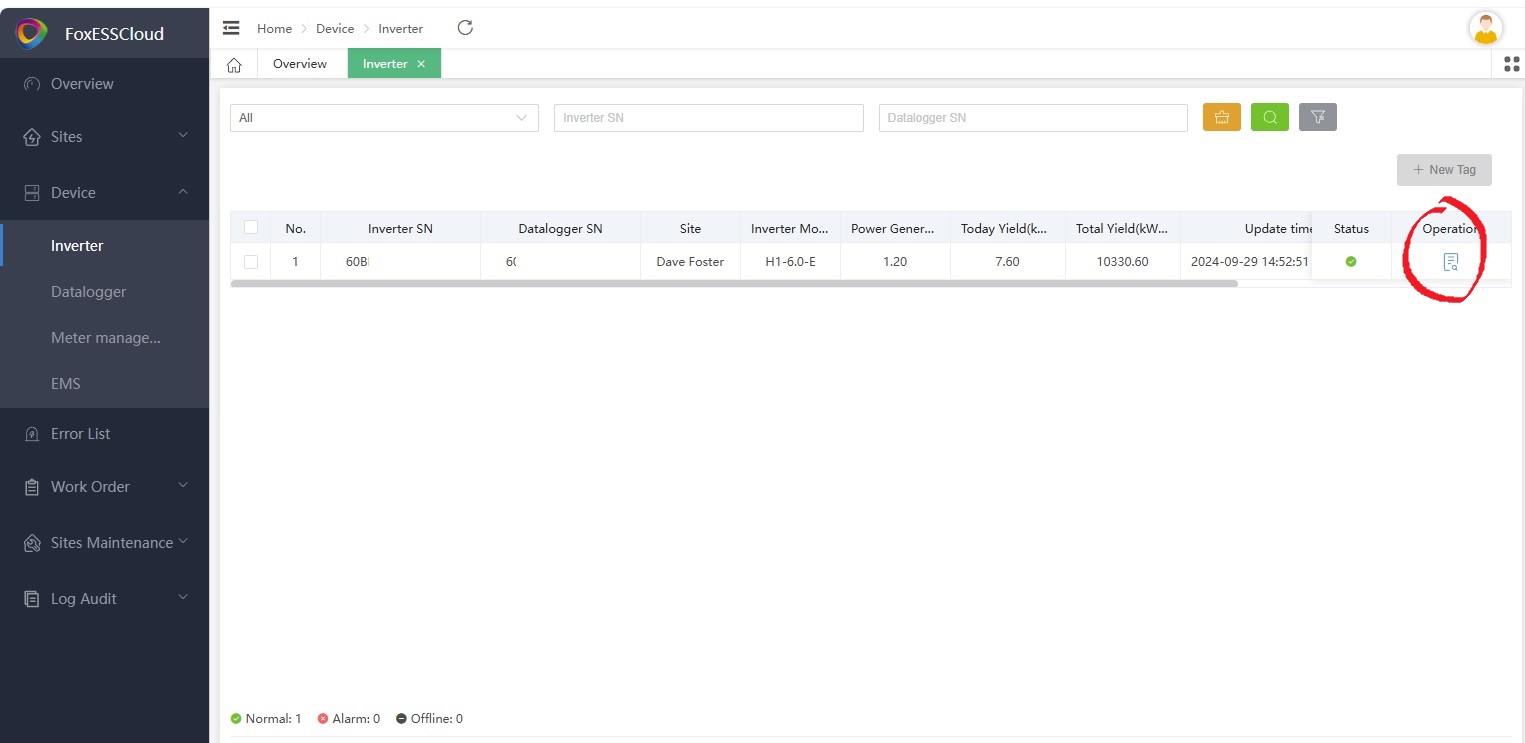This screenshot has width=1525, height=743.
Task: Click the orange reset filter button
Action: [x=1221, y=117]
